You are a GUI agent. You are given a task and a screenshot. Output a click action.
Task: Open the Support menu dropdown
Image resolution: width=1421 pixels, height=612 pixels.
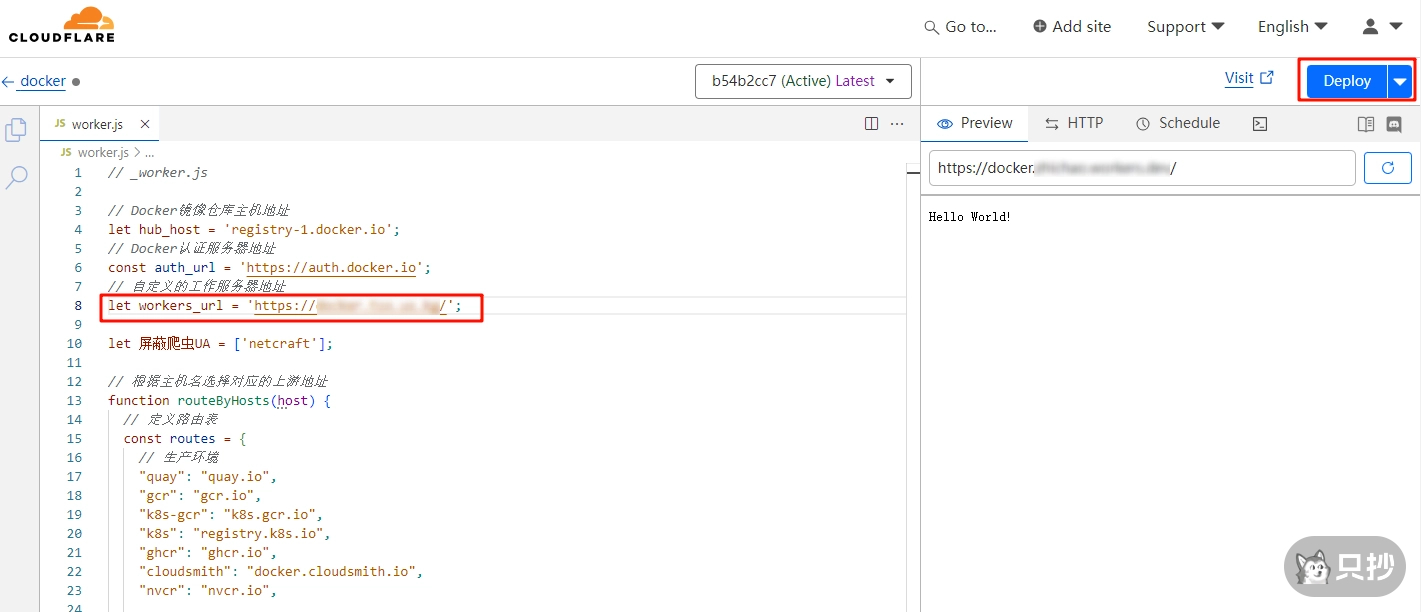point(1185,27)
